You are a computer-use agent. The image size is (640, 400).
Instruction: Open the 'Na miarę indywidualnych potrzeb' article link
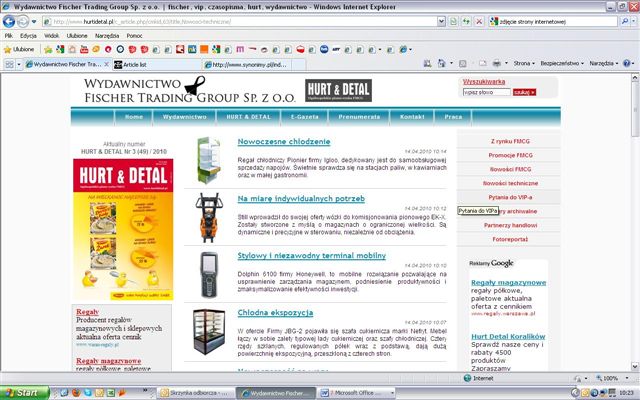pyautogui.click(x=301, y=199)
